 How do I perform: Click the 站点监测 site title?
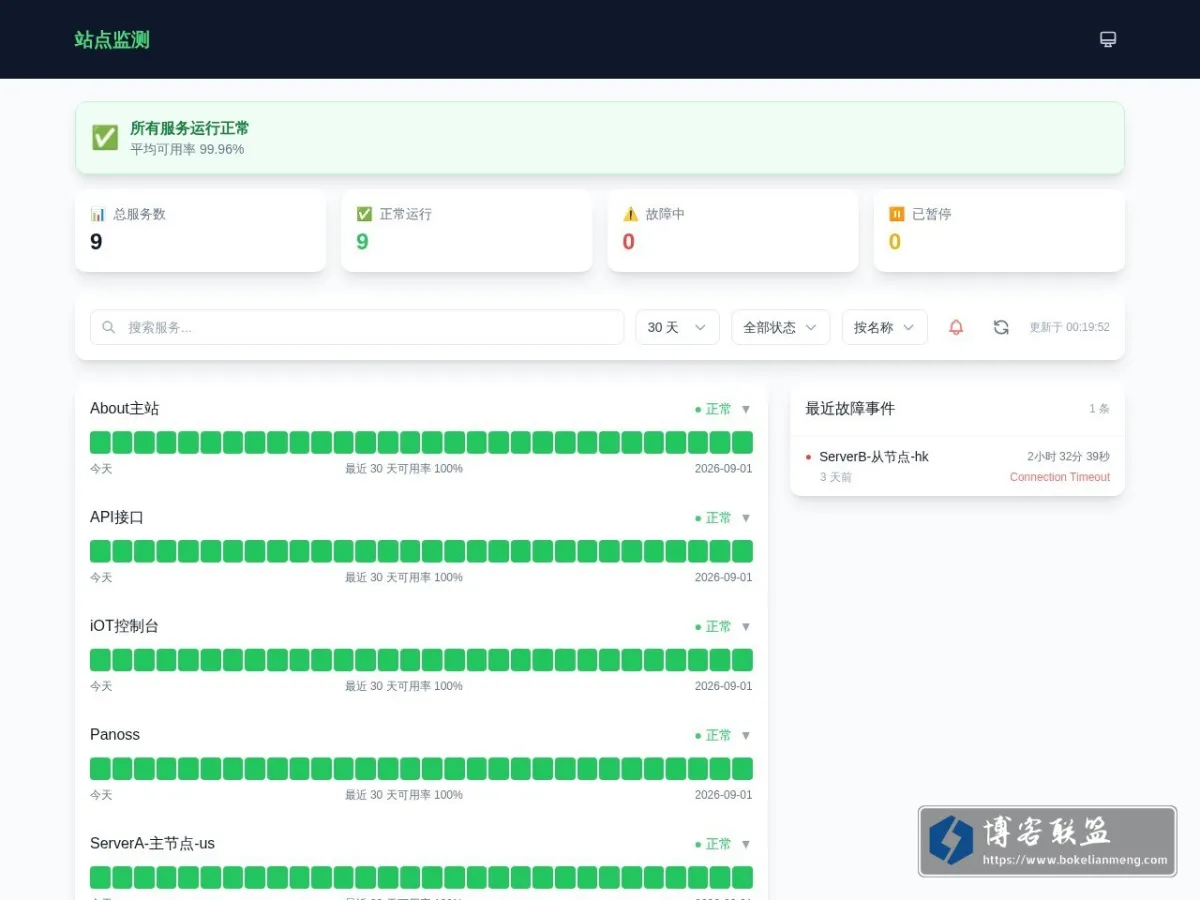[112, 40]
